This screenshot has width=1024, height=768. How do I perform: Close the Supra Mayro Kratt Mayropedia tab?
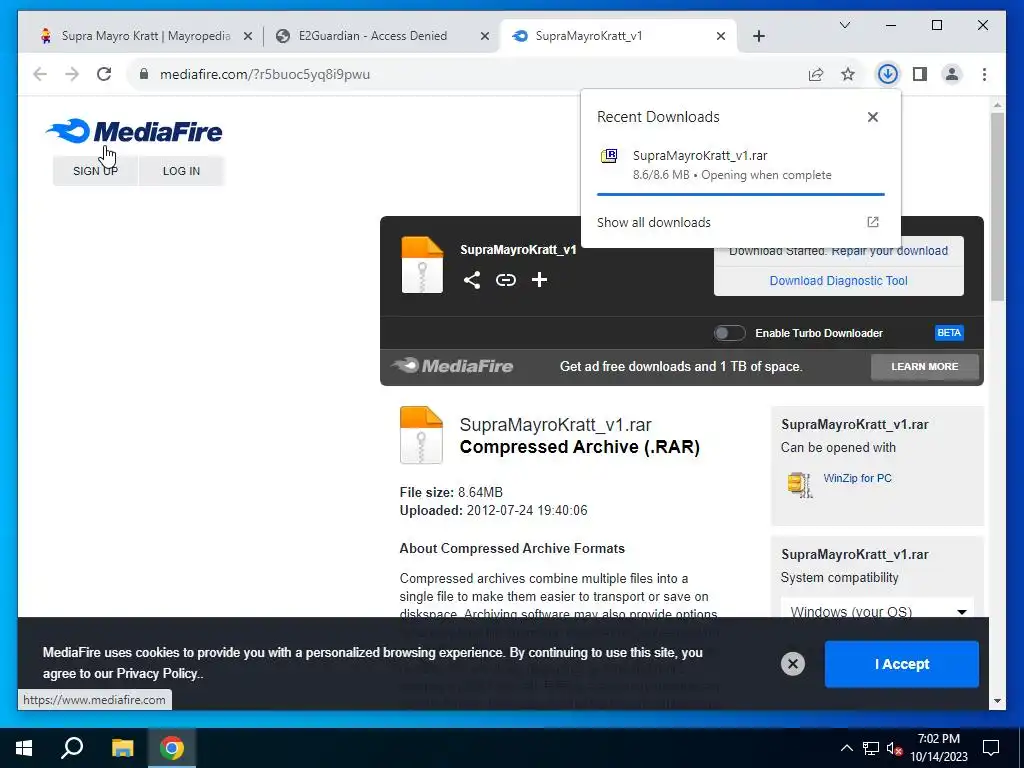(248, 37)
